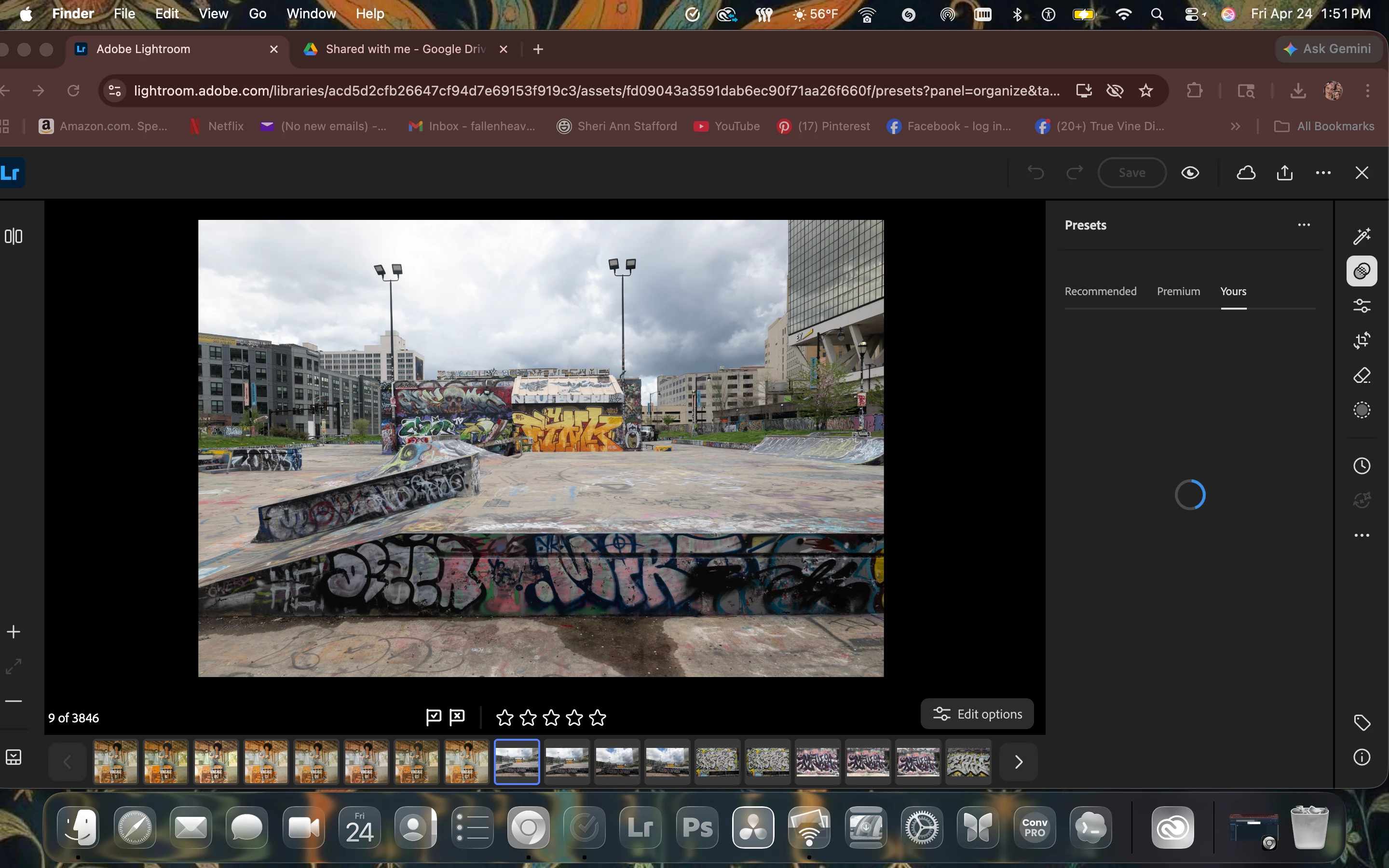Open the top bar more options ellipsis
1389x868 pixels.
tap(1323, 173)
